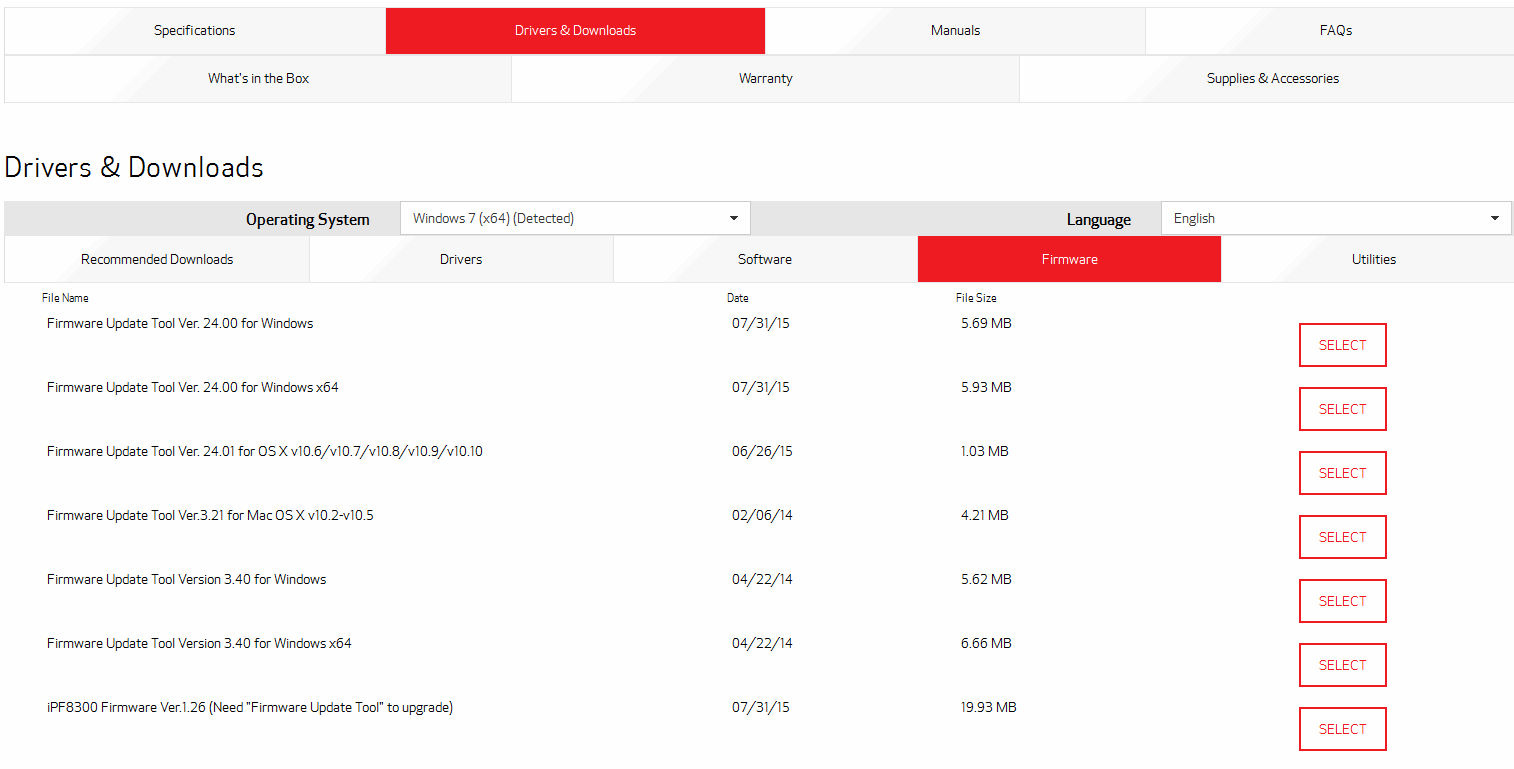Image resolution: width=1514 pixels, height=769 pixels.
Task: Select Firmware Update Tool Ver.3.21 for Mac
Action: 1342,536
